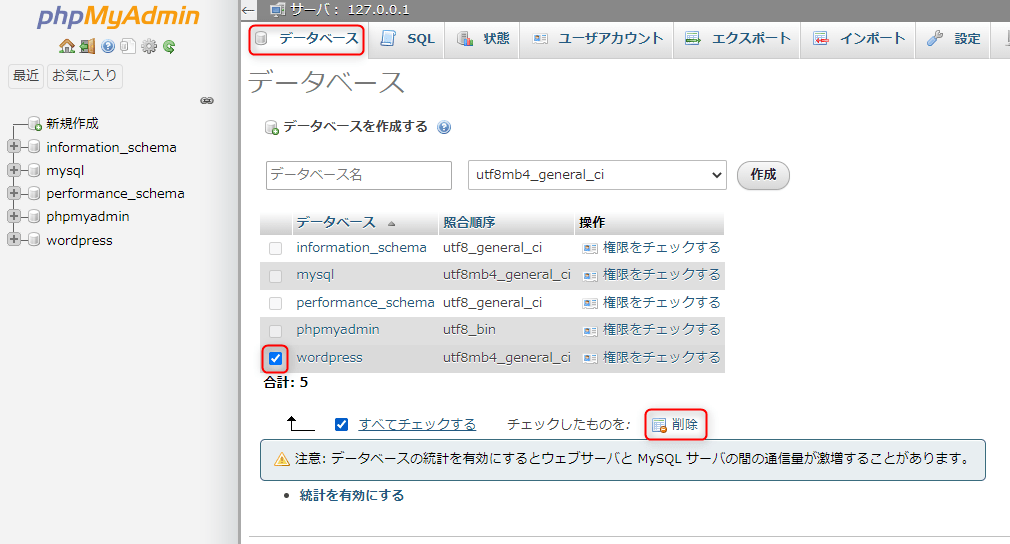Toggle the すべてチェックする checkbox
This screenshot has width=1010, height=544.
coord(341,424)
